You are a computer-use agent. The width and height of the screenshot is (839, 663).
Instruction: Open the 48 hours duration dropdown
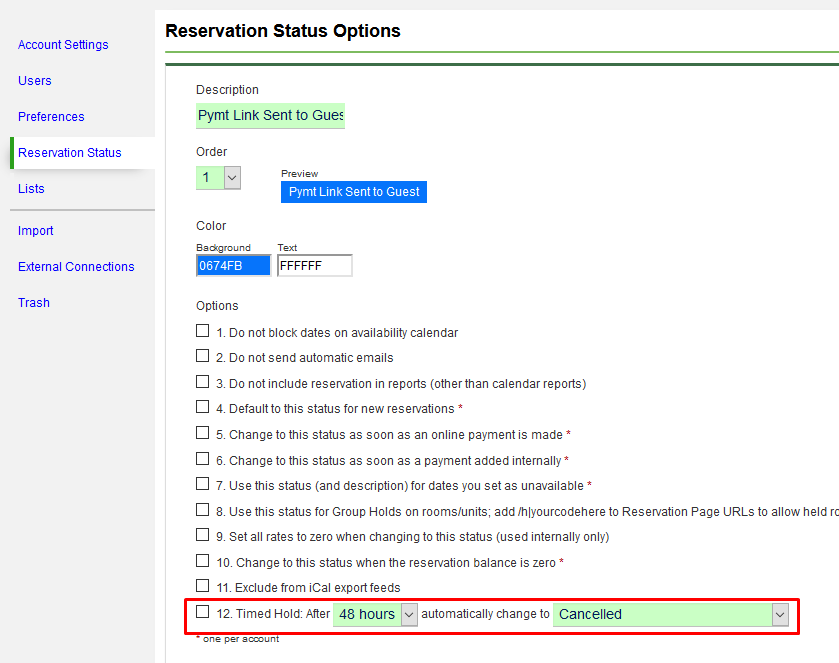[376, 614]
